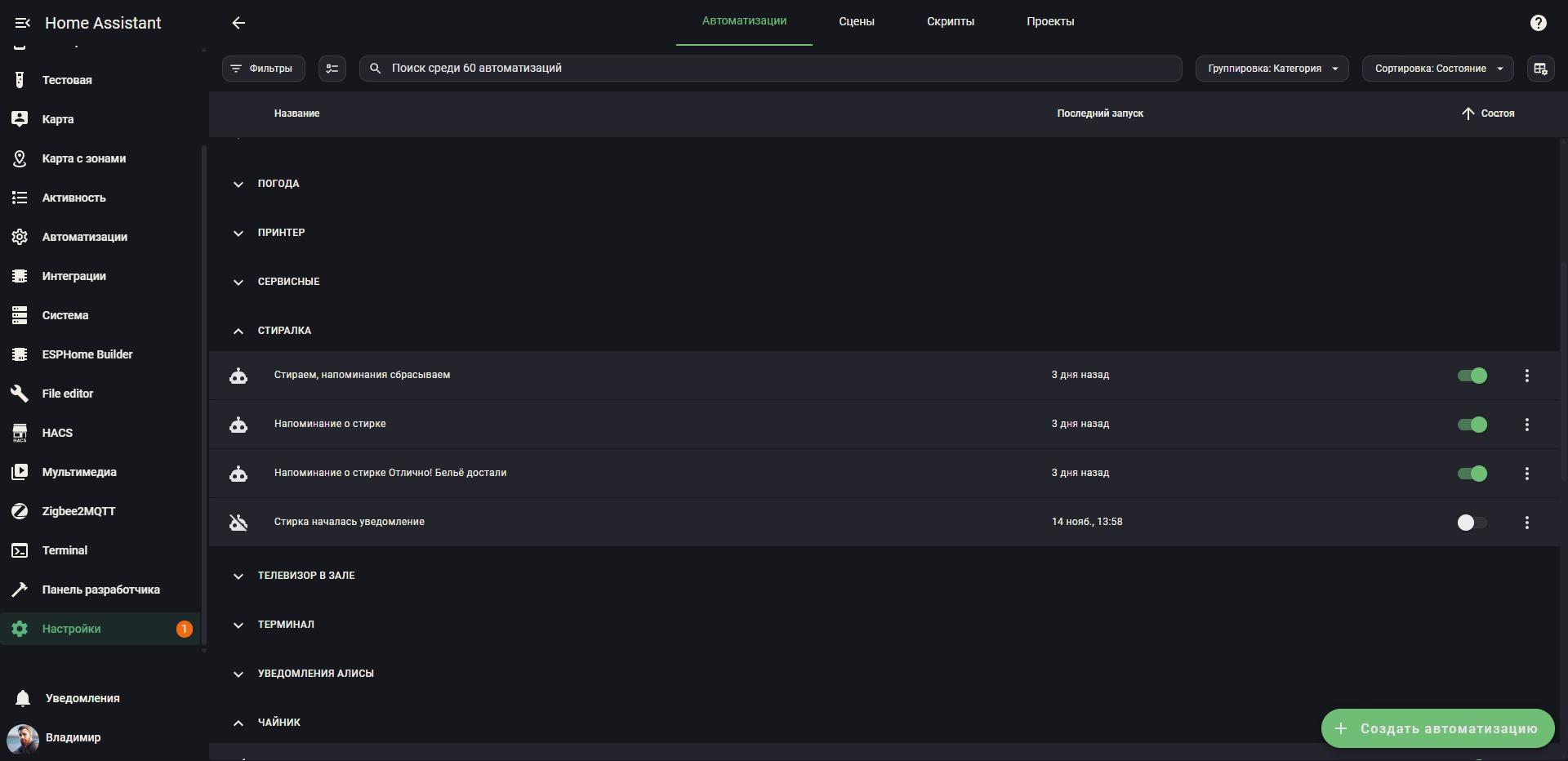Open the help question mark icon
The image size is (1568, 761).
(1538, 23)
